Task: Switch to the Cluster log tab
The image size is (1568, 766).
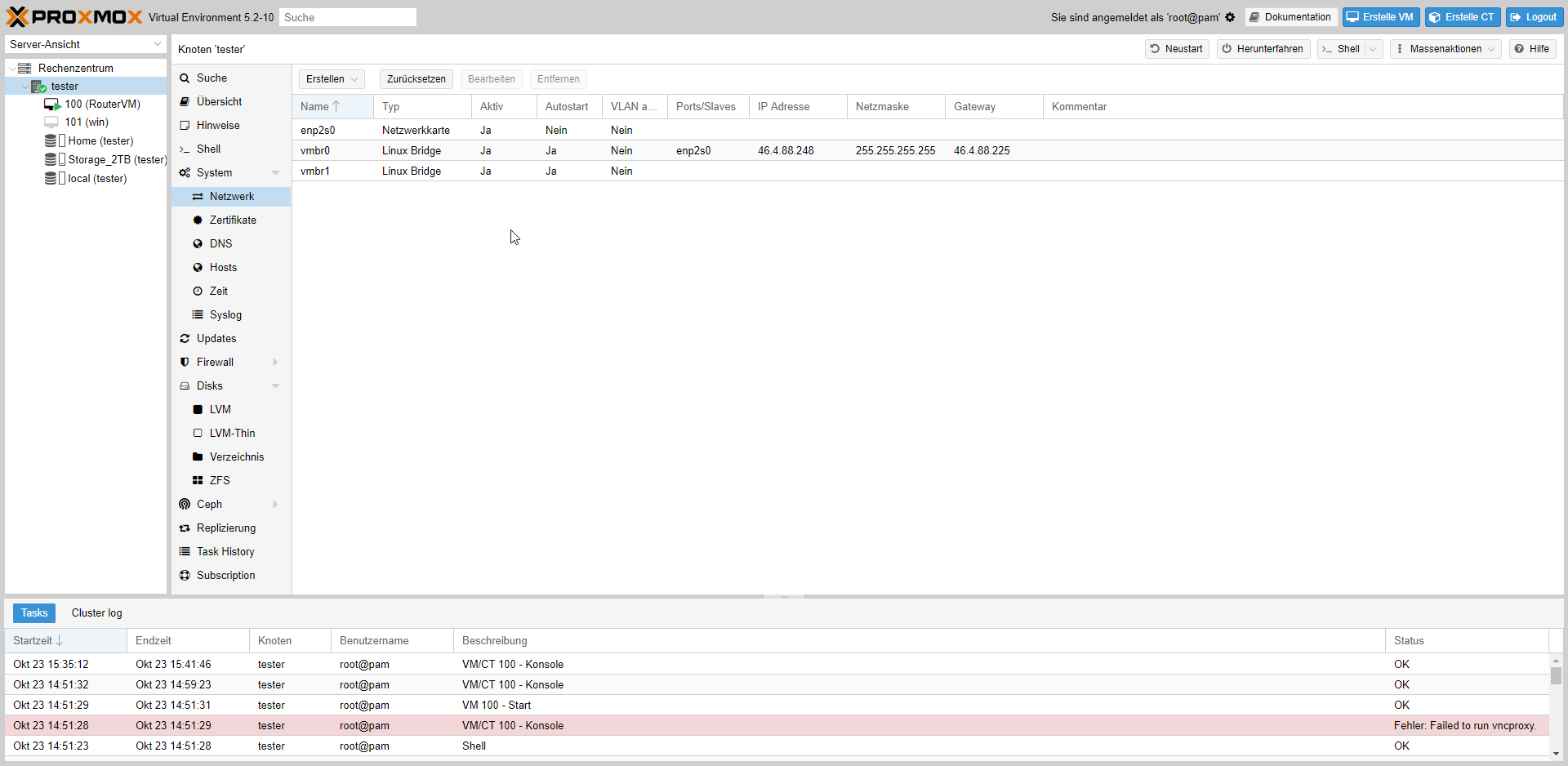Action: pos(96,613)
